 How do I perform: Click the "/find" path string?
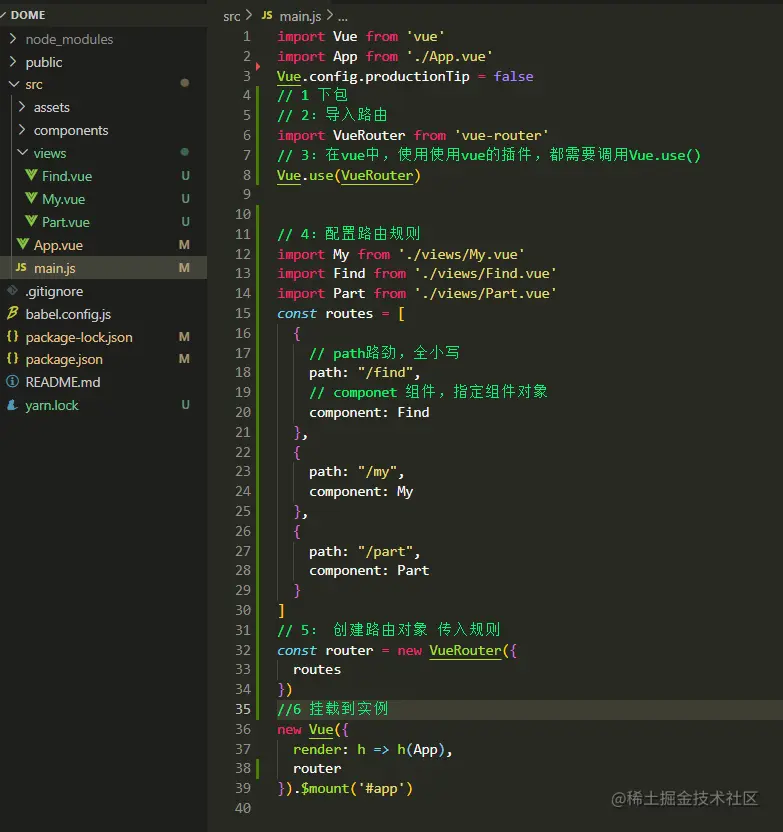(385, 372)
